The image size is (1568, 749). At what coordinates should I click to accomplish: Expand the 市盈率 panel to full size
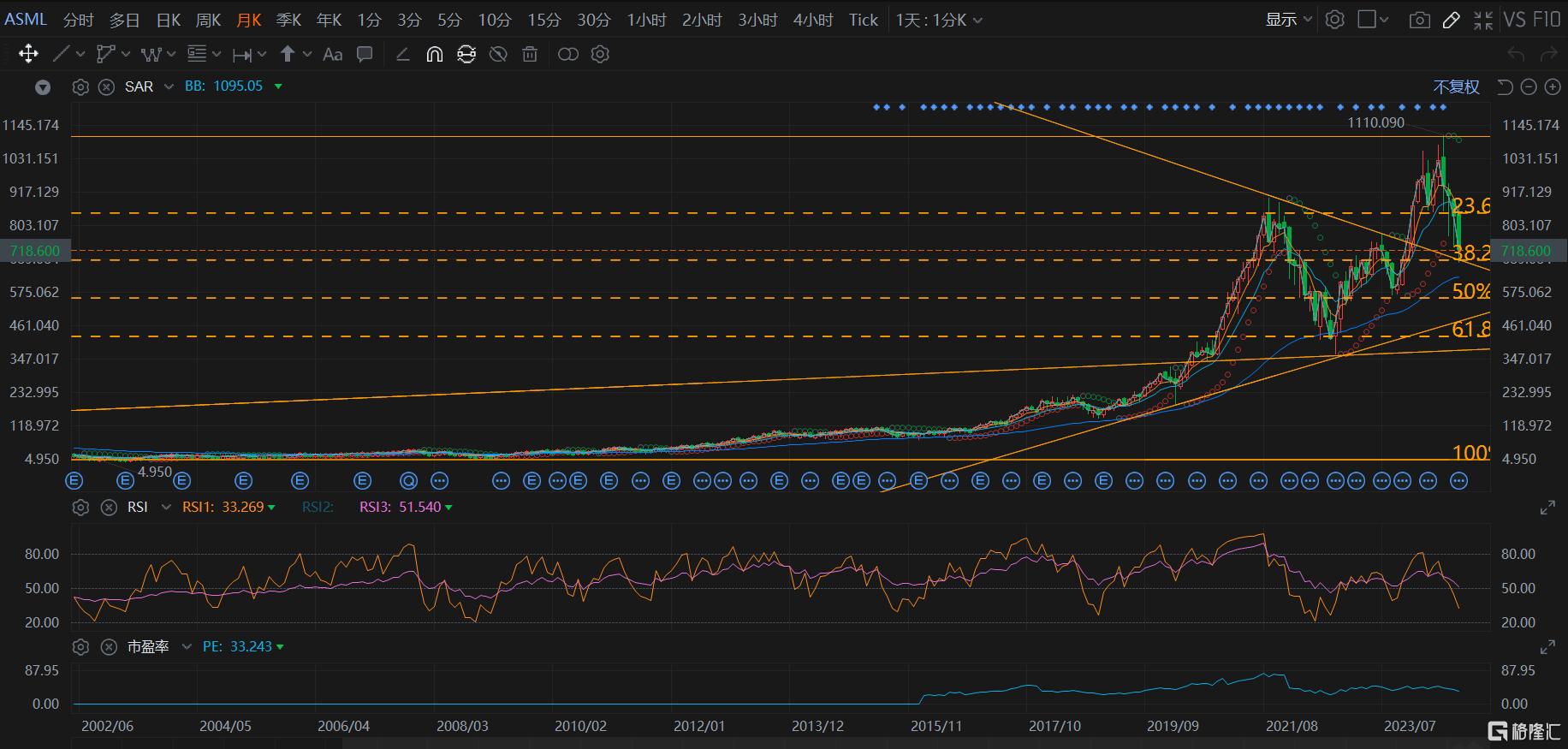click(1547, 647)
